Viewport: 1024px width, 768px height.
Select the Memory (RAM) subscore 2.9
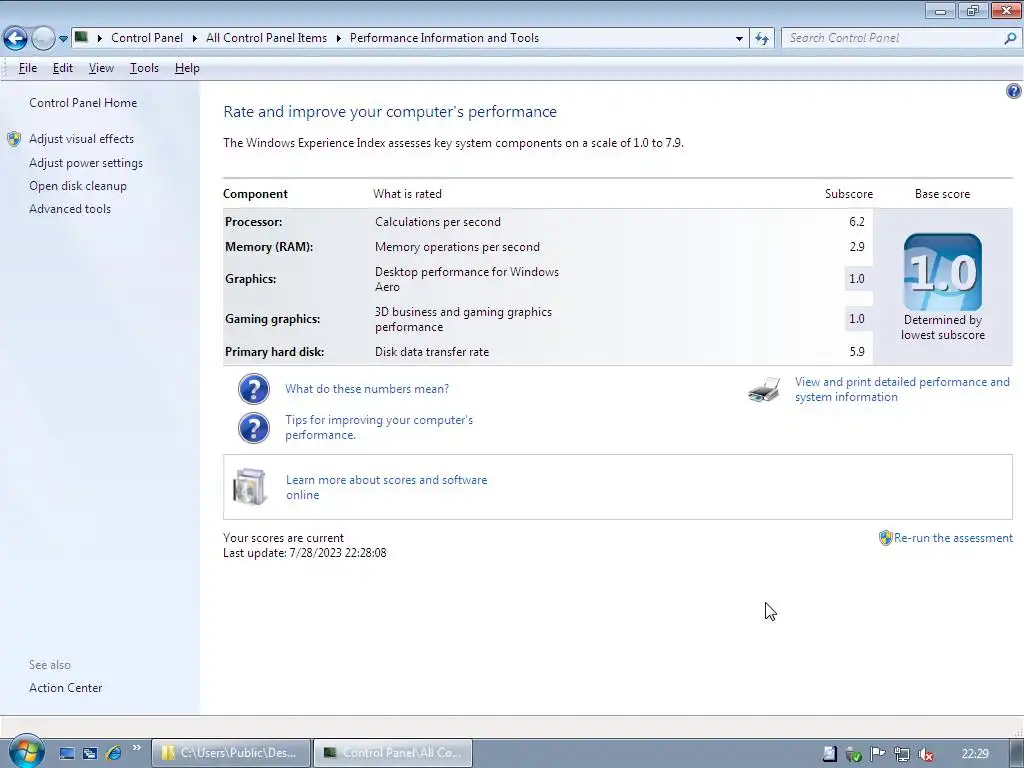[857, 246]
